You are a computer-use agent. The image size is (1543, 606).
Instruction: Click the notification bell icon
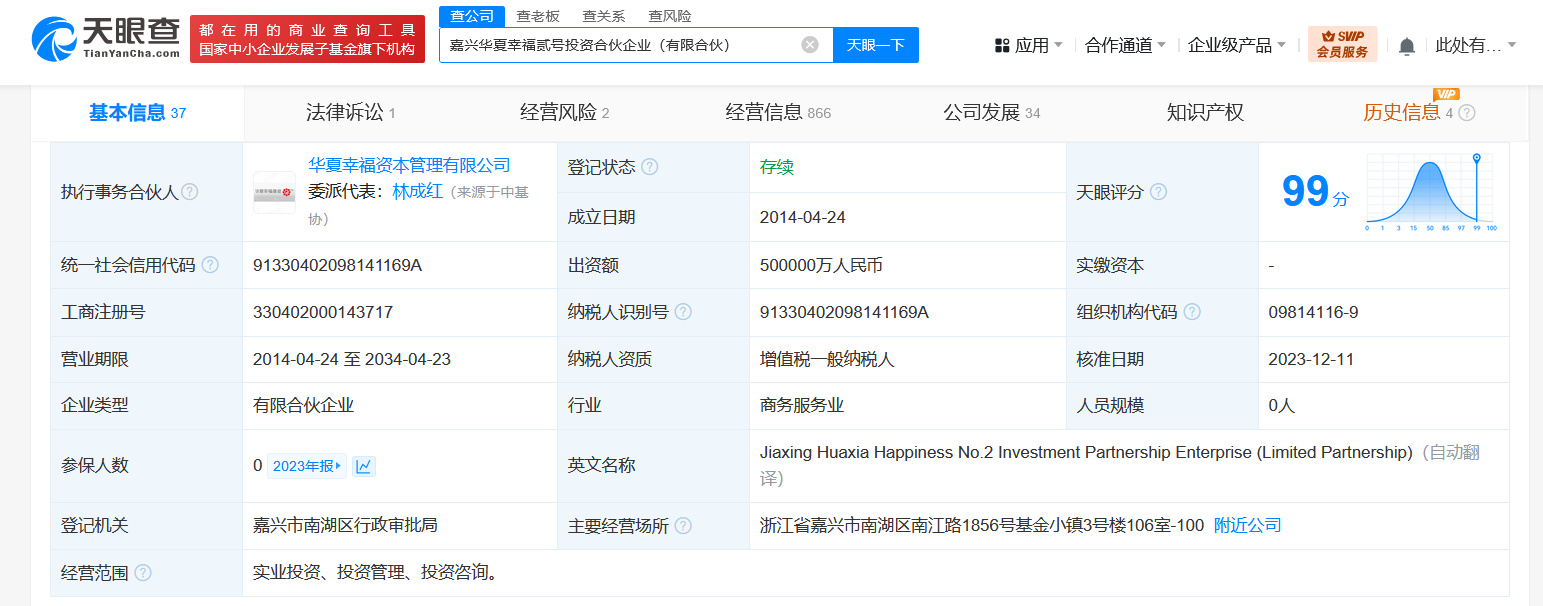[x=1407, y=46]
